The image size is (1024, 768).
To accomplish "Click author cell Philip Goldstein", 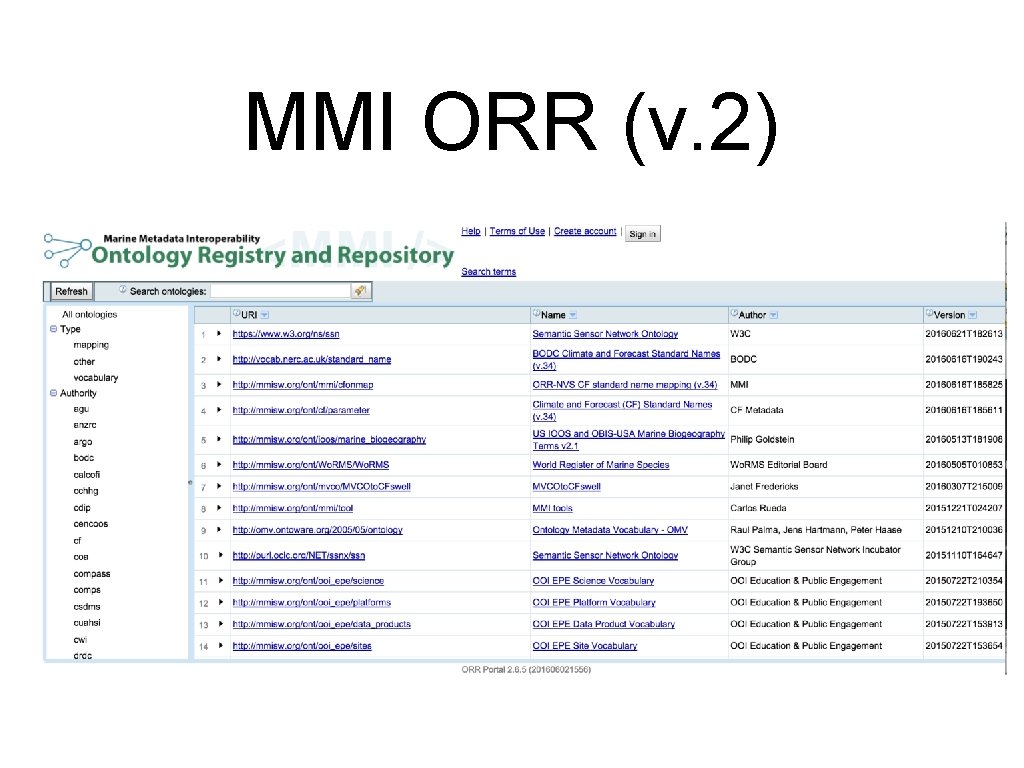I will [x=762, y=440].
